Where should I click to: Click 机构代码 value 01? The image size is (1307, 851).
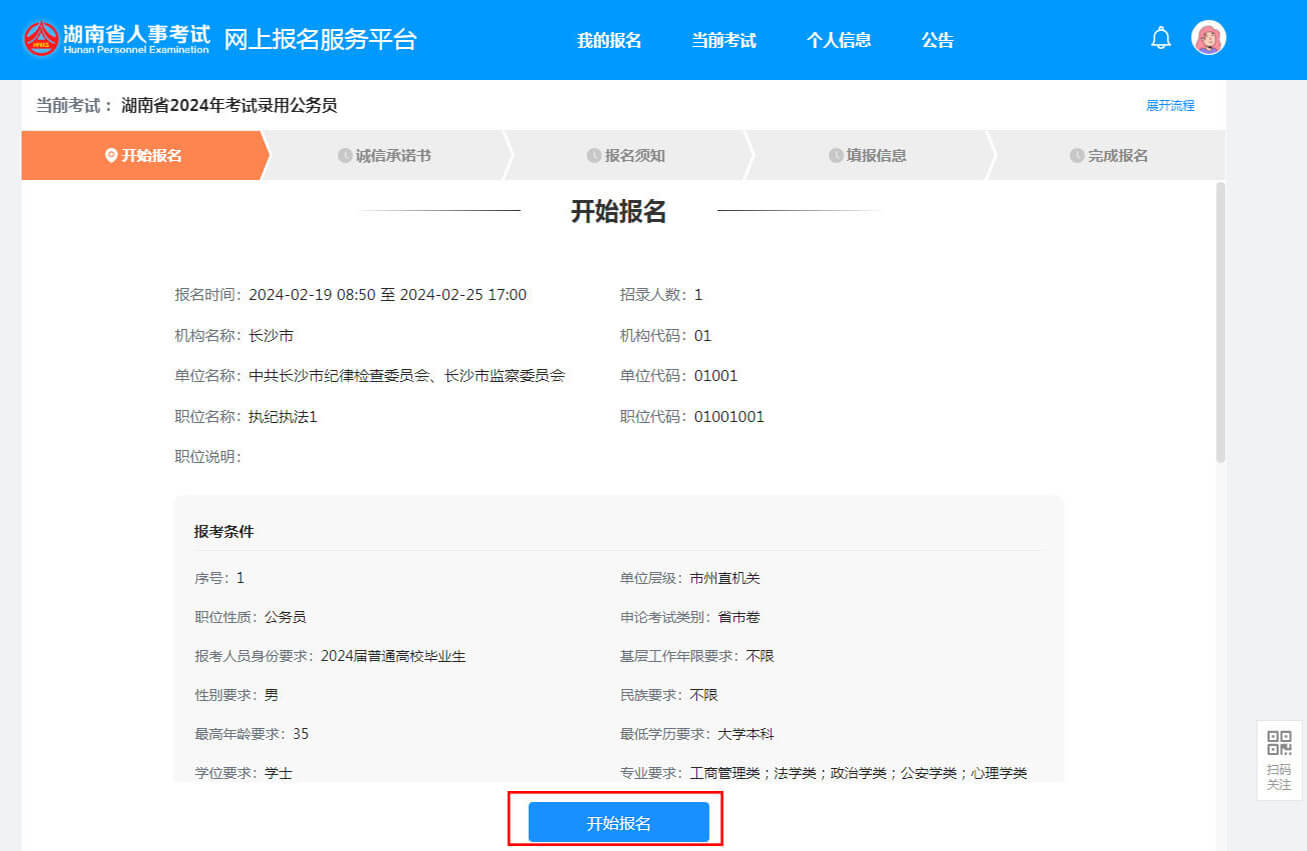click(703, 336)
